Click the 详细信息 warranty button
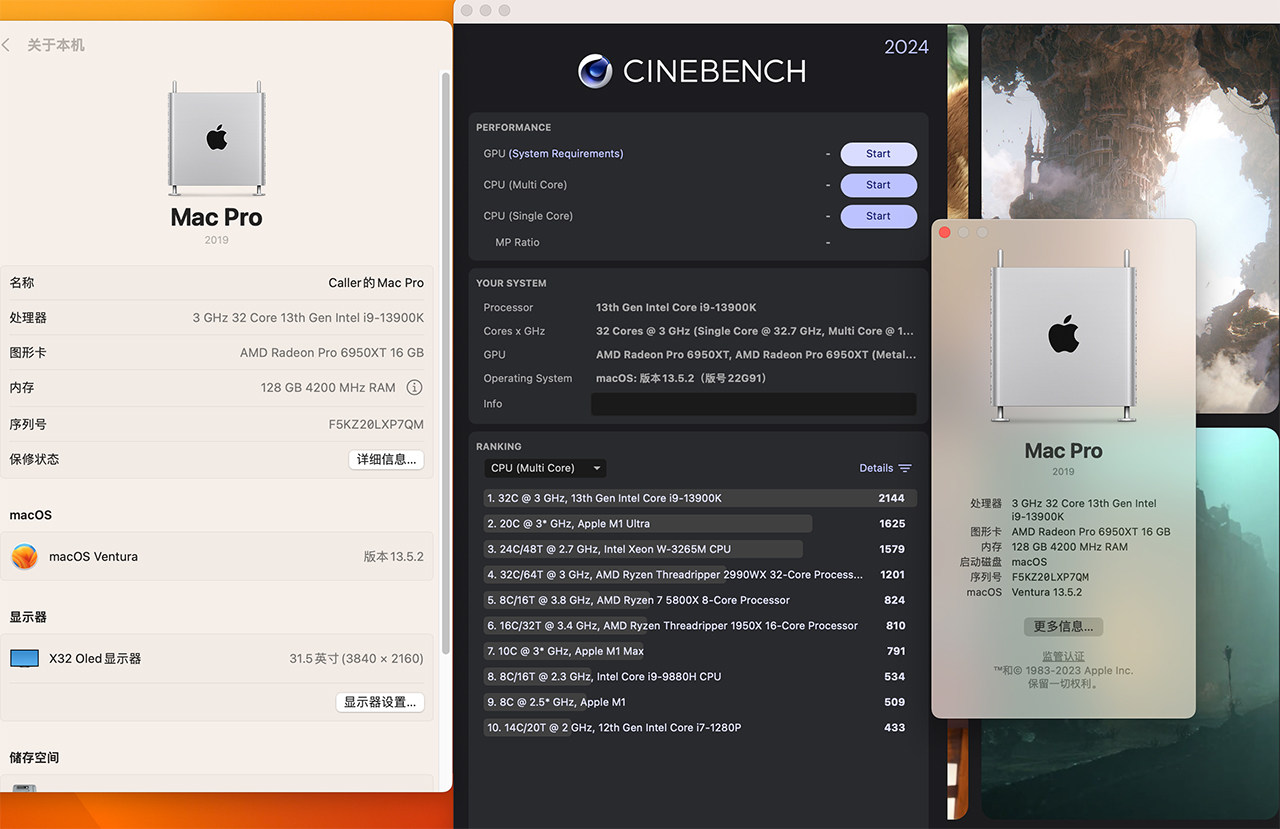The width and height of the screenshot is (1280, 829). (386, 460)
